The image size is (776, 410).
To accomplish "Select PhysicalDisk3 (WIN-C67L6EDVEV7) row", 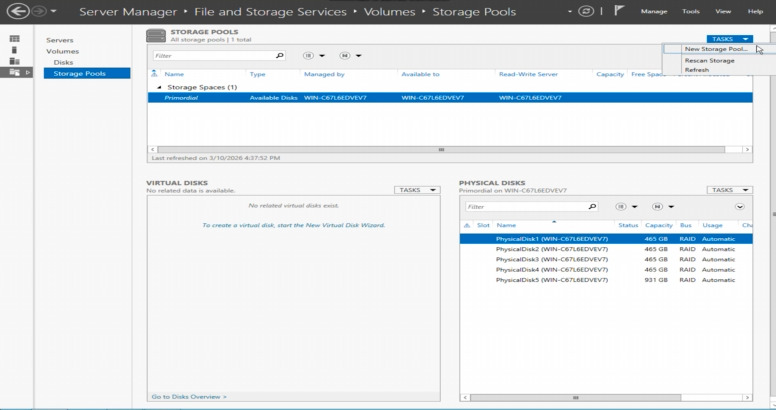I will 606,259.
